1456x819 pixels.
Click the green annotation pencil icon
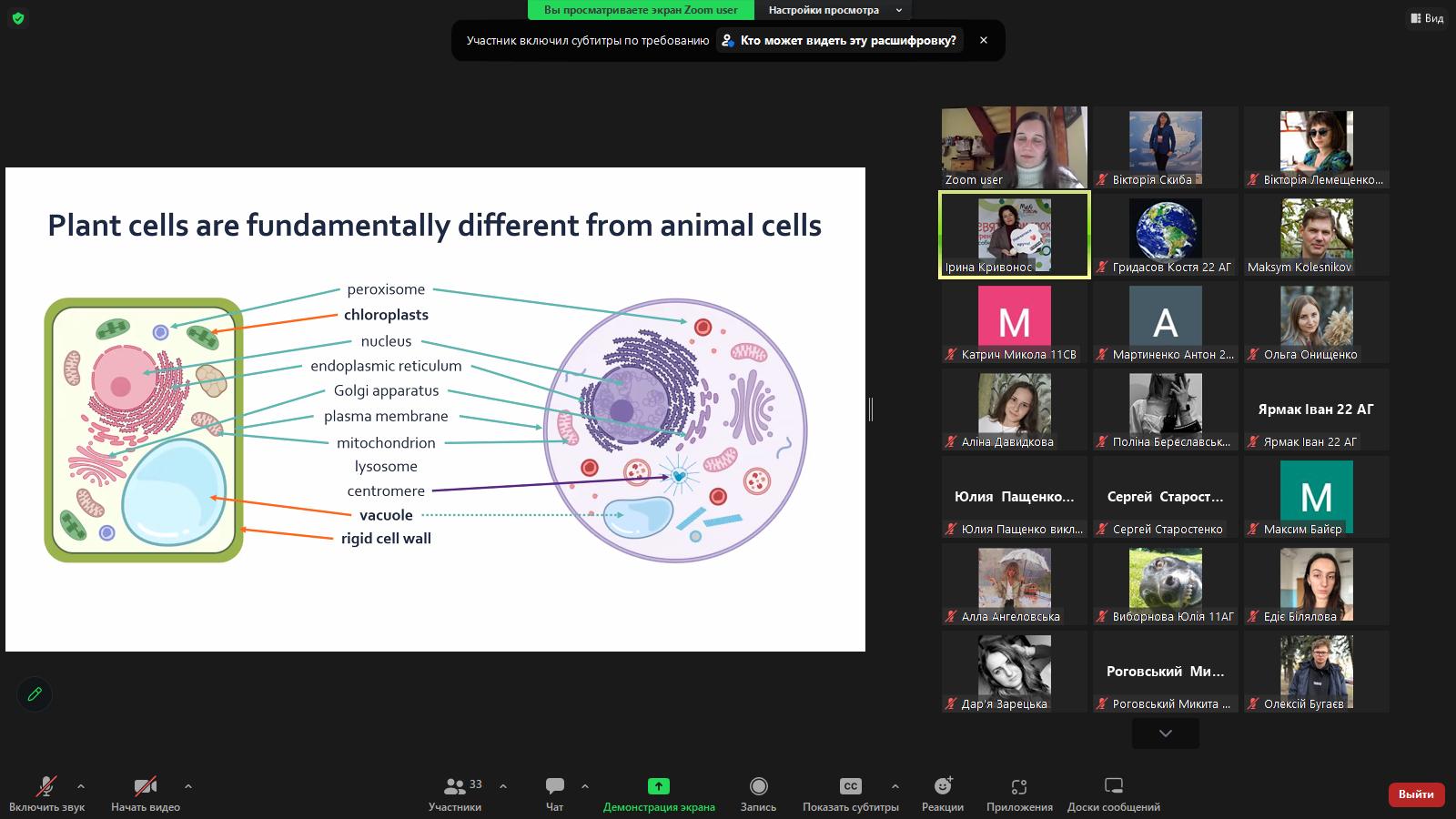tap(35, 694)
